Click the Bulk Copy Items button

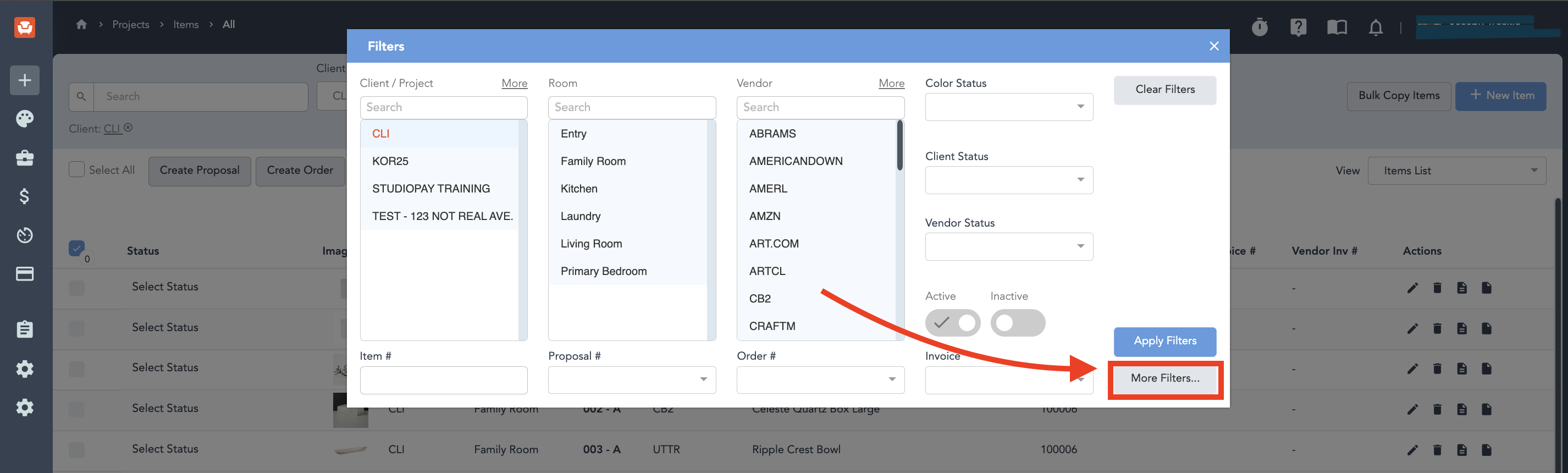[1399, 96]
